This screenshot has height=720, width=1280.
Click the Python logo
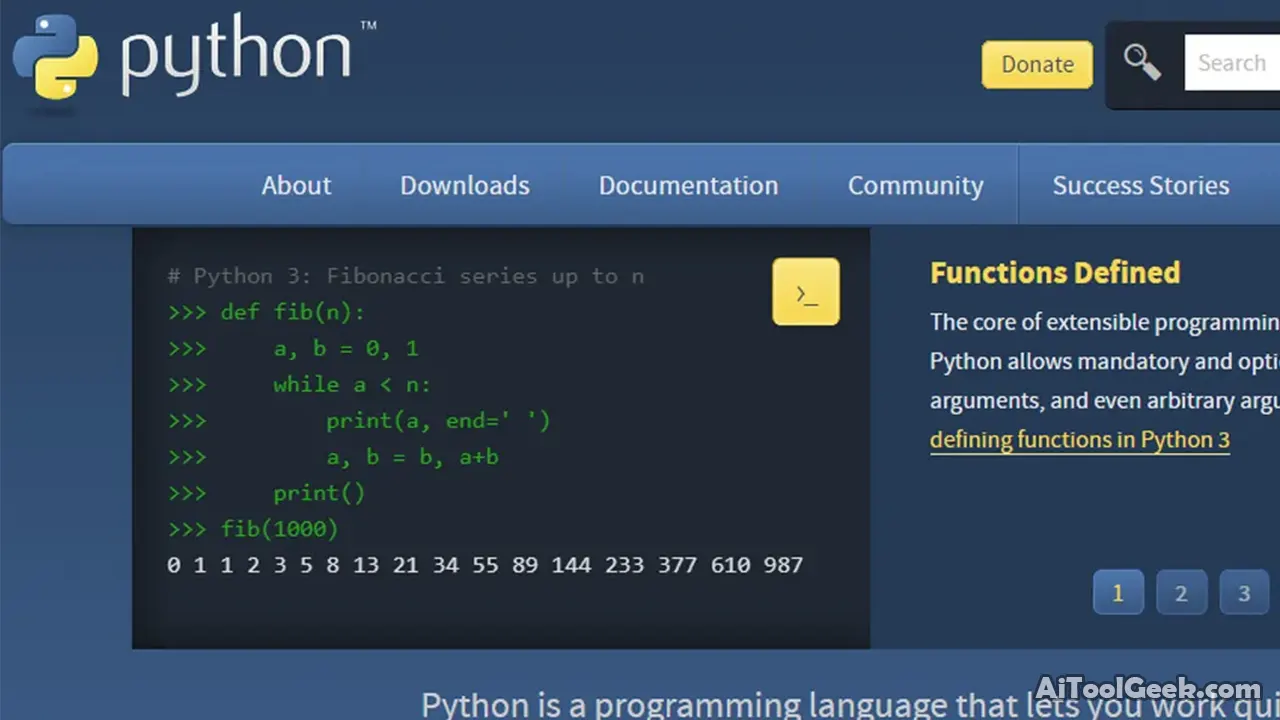[x=195, y=56]
